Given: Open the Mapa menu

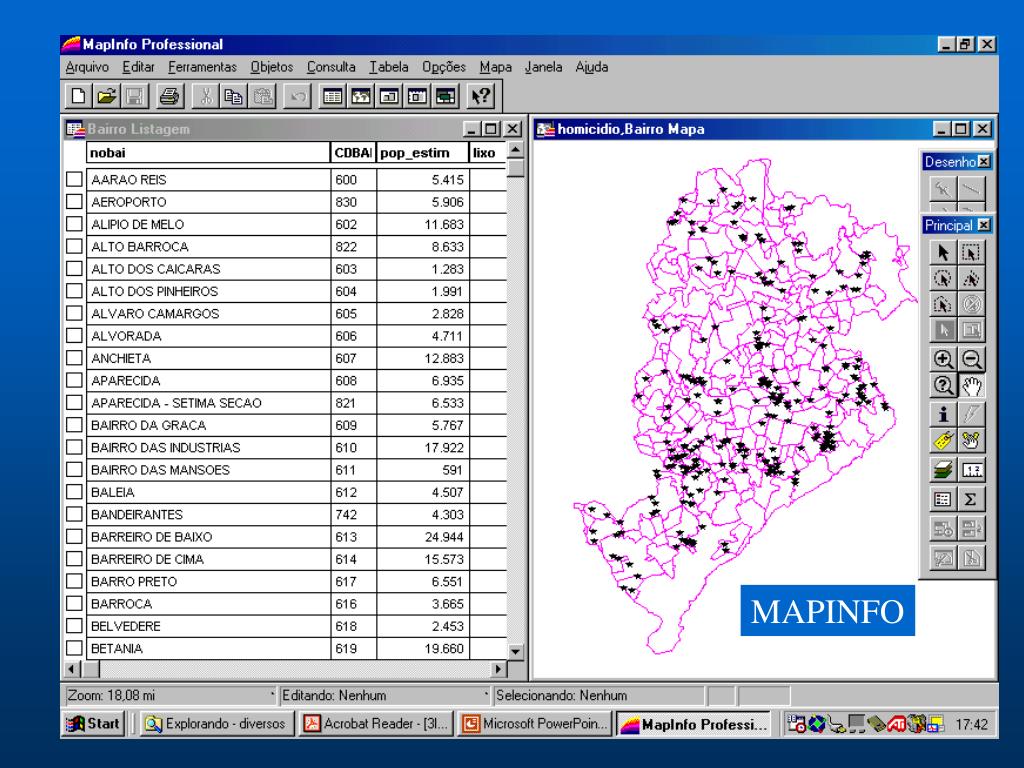Looking at the screenshot, I should click(496, 67).
